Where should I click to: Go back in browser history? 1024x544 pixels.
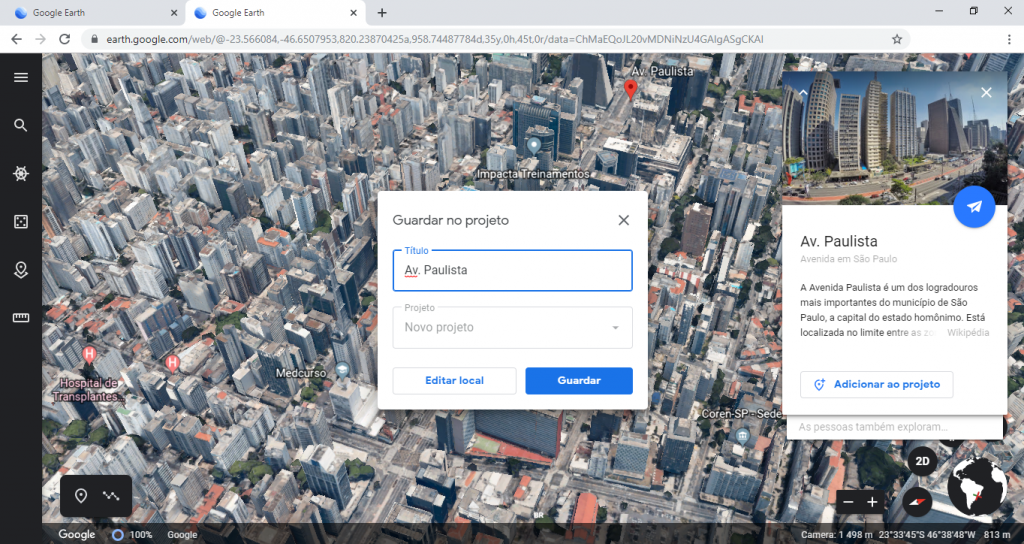click(x=17, y=39)
